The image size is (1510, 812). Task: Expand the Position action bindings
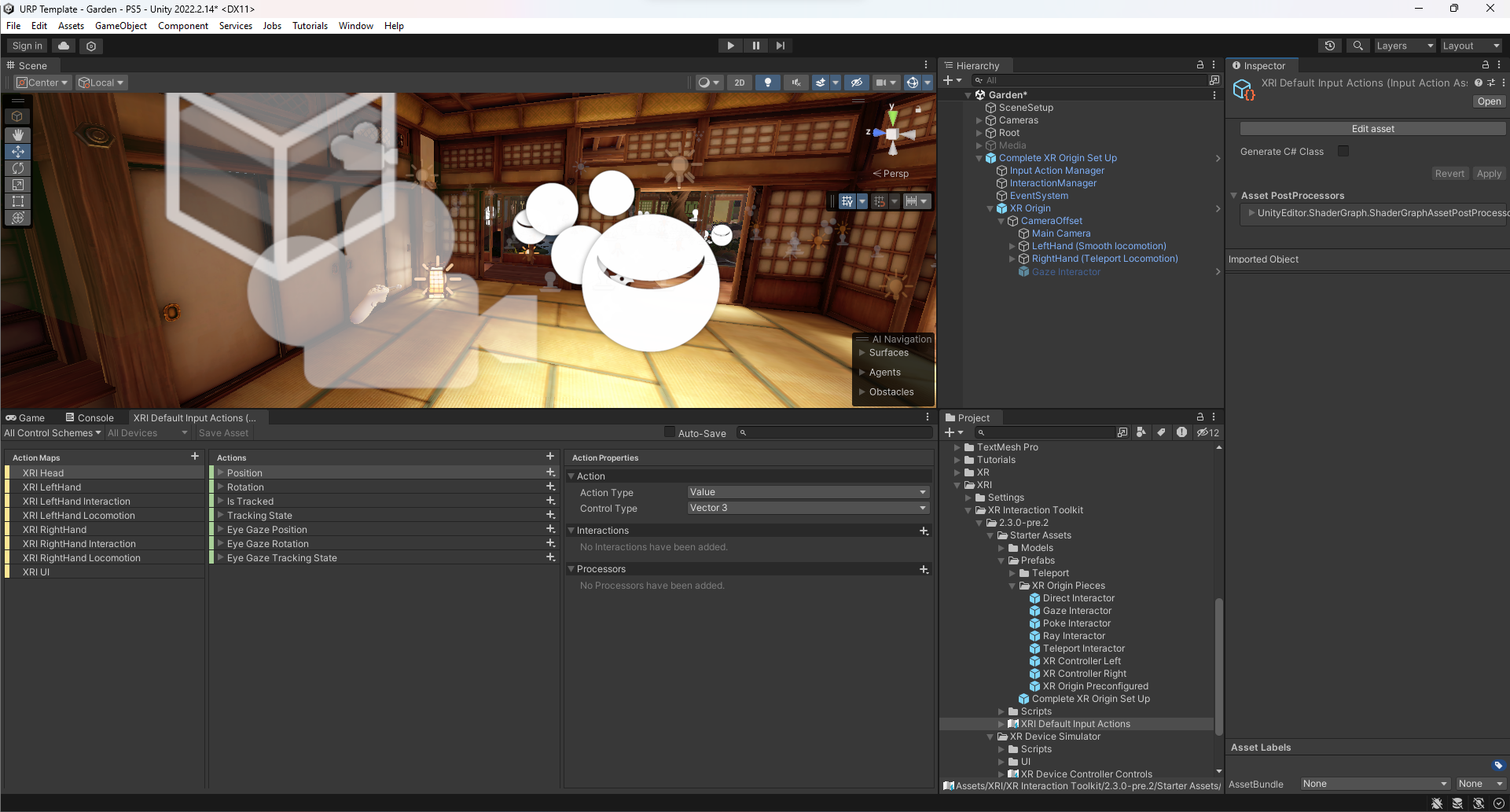pyautogui.click(x=221, y=472)
